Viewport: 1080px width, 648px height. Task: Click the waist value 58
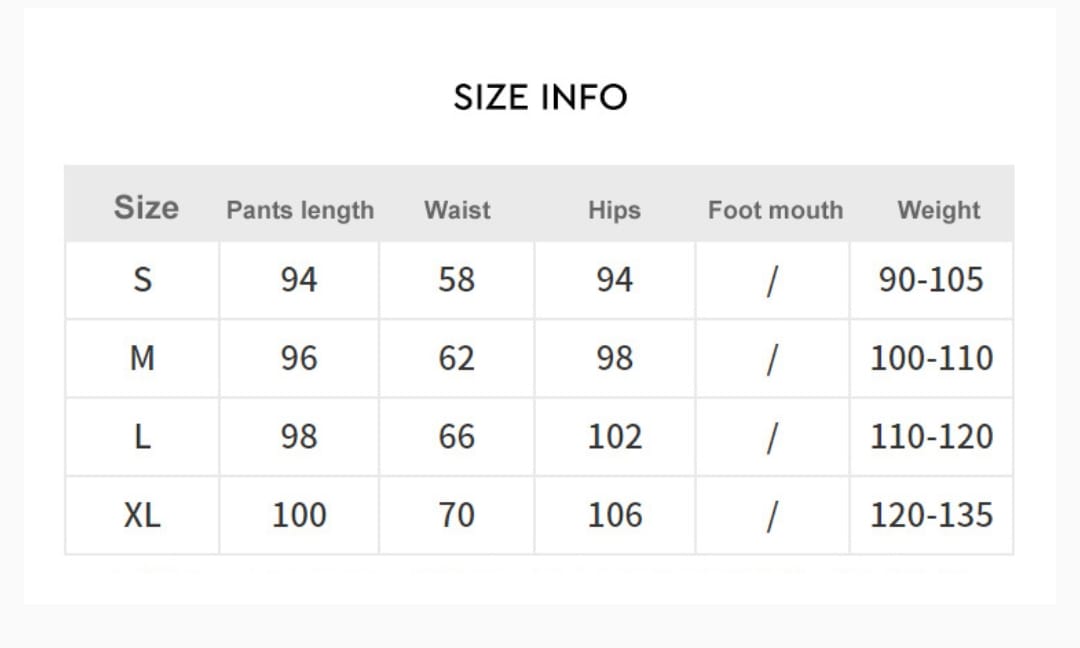pyautogui.click(x=457, y=280)
